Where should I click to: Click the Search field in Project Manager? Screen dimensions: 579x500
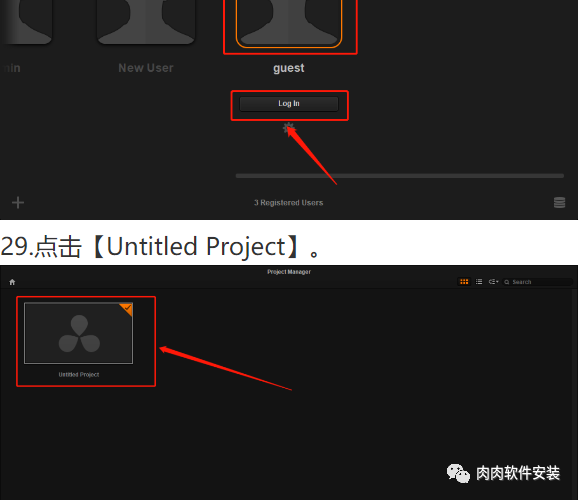538,282
